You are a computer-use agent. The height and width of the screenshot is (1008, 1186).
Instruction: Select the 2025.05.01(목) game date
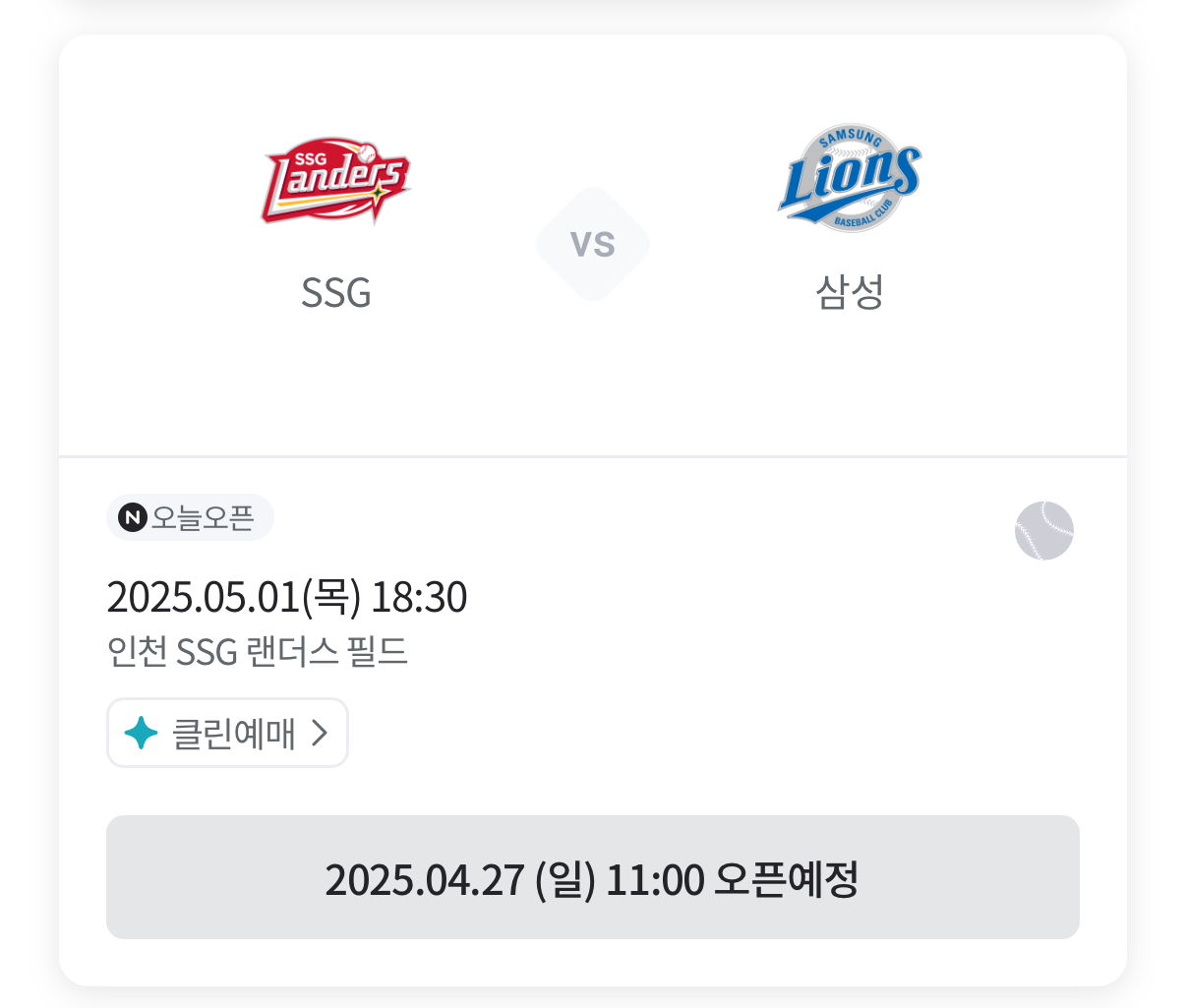click(233, 597)
